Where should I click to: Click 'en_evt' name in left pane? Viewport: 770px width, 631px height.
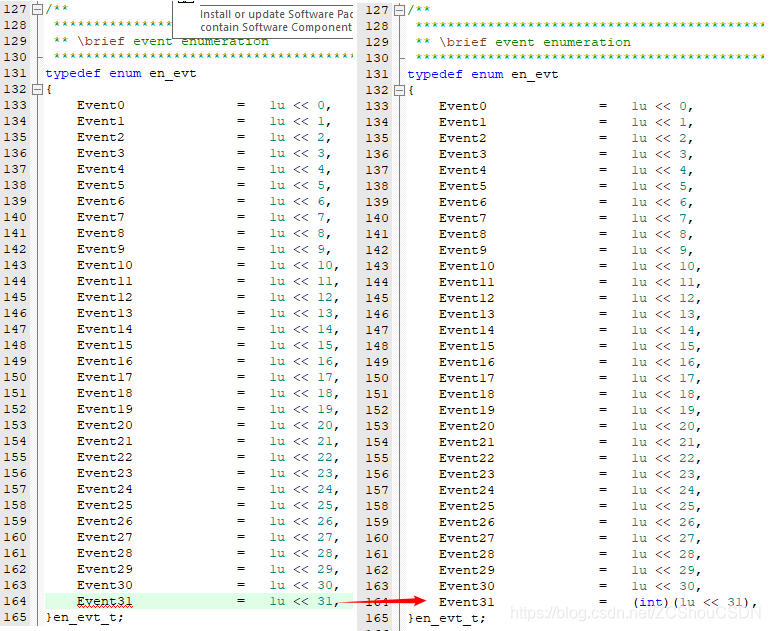pos(173,74)
